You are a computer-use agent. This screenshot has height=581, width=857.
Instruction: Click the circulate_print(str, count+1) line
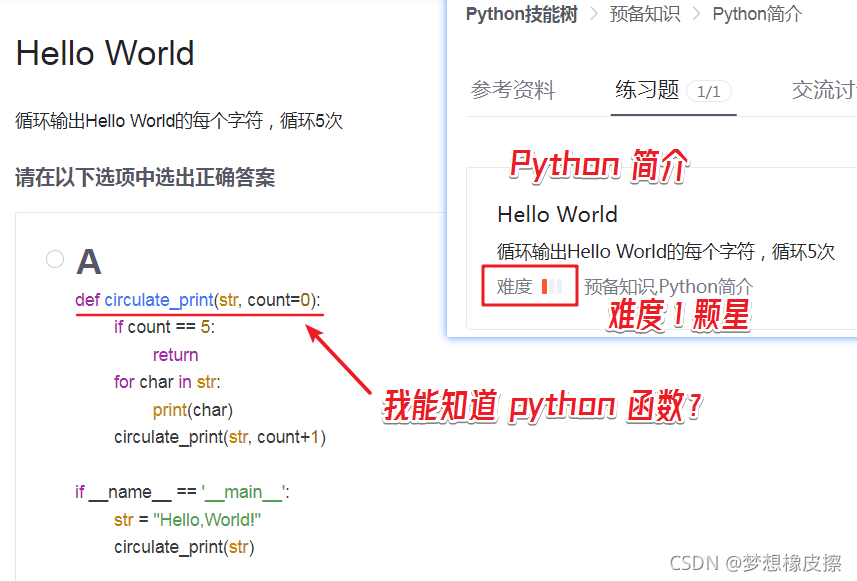(220, 437)
